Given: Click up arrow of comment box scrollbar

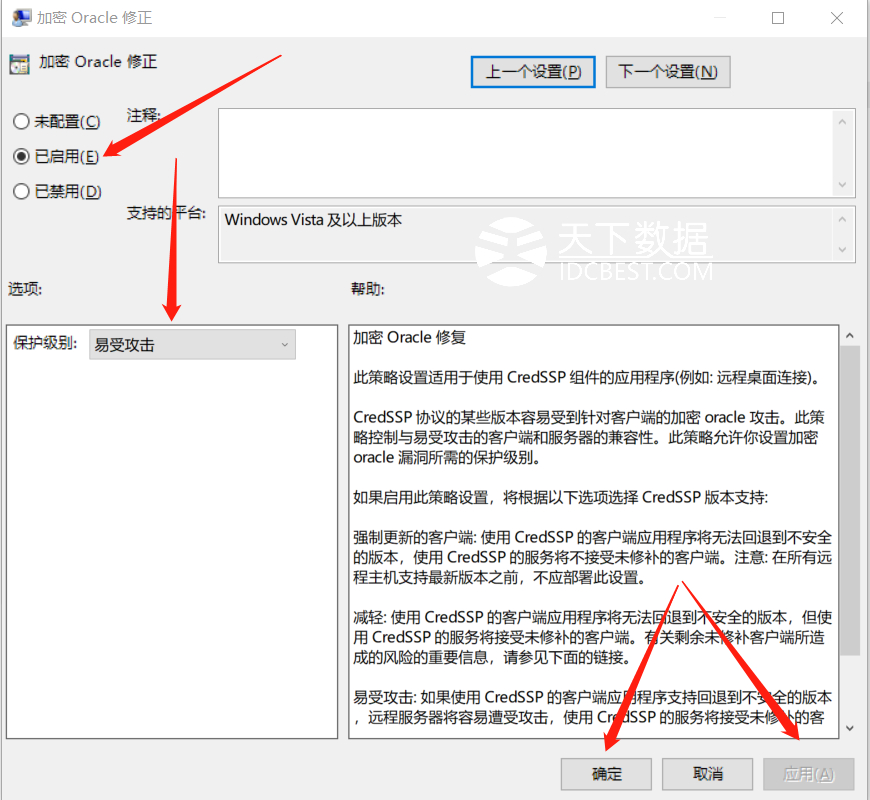Looking at the screenshot, I should pyautogui.click(x=843, y=121).
